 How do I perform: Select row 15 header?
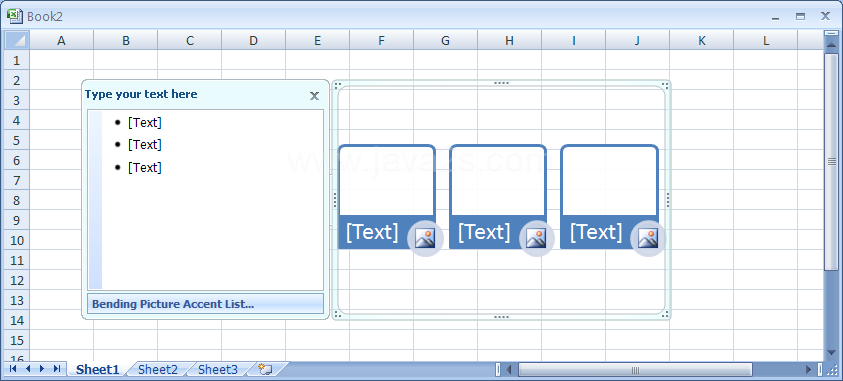click(17, 340)
